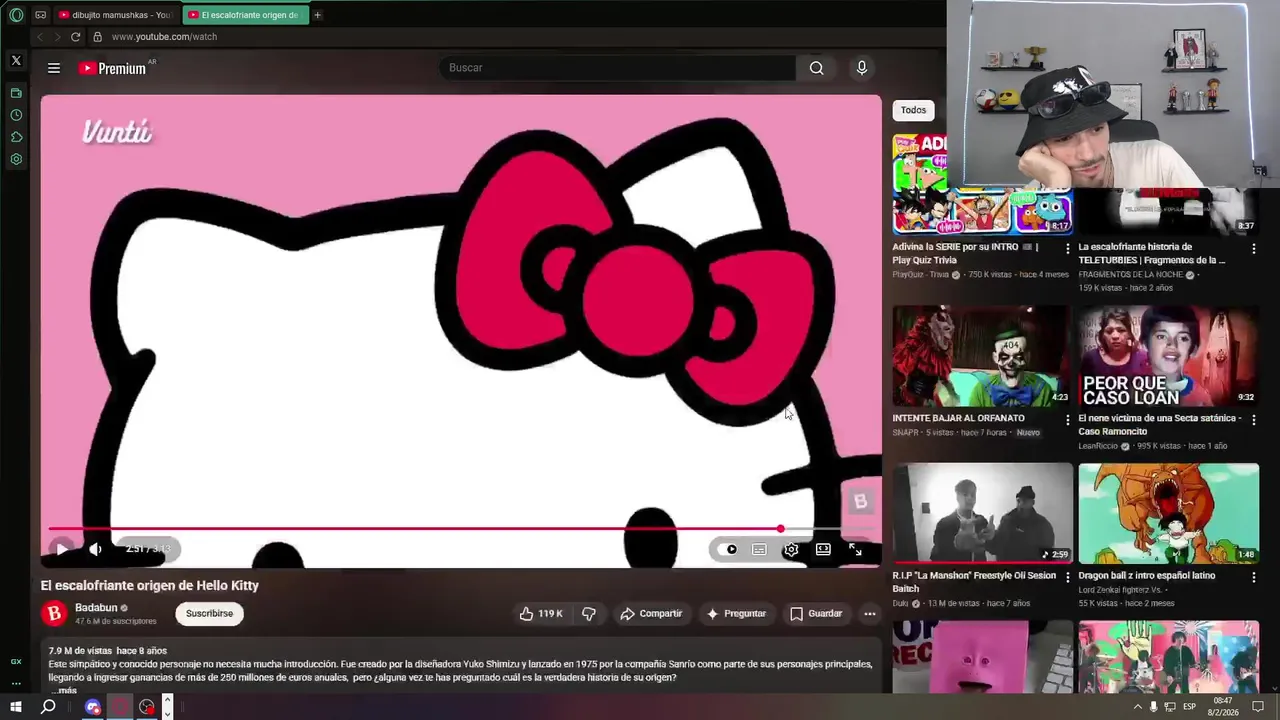Viewport: 1280px width, 720px height.
Task: Open the player settings gear
Action: click(x=791, y=549)
